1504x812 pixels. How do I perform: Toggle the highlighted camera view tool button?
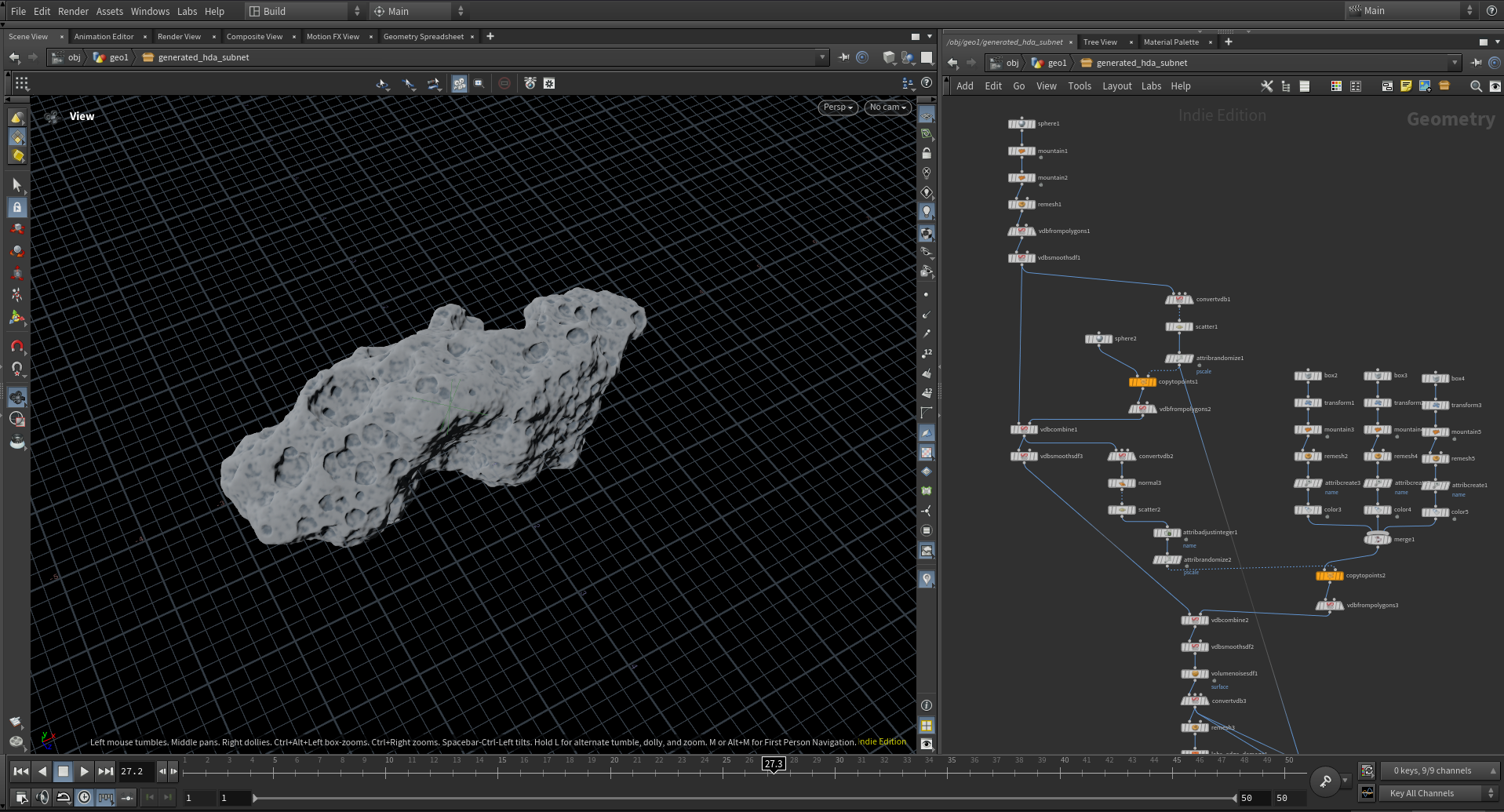pyautogui.click(x=17, y=397)
